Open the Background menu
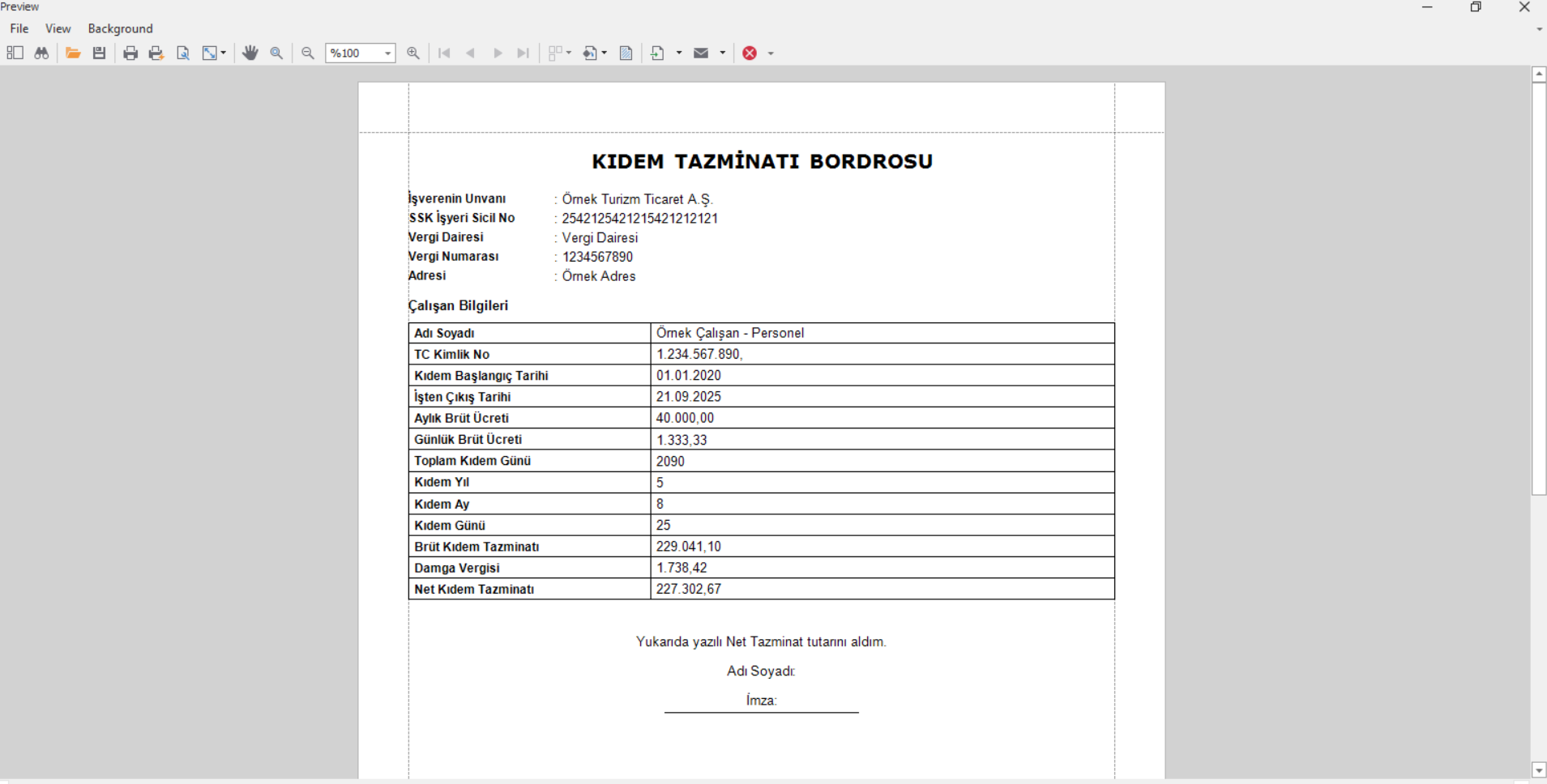The height and width of the screenshot is (784, 1547). coord(120,28)
